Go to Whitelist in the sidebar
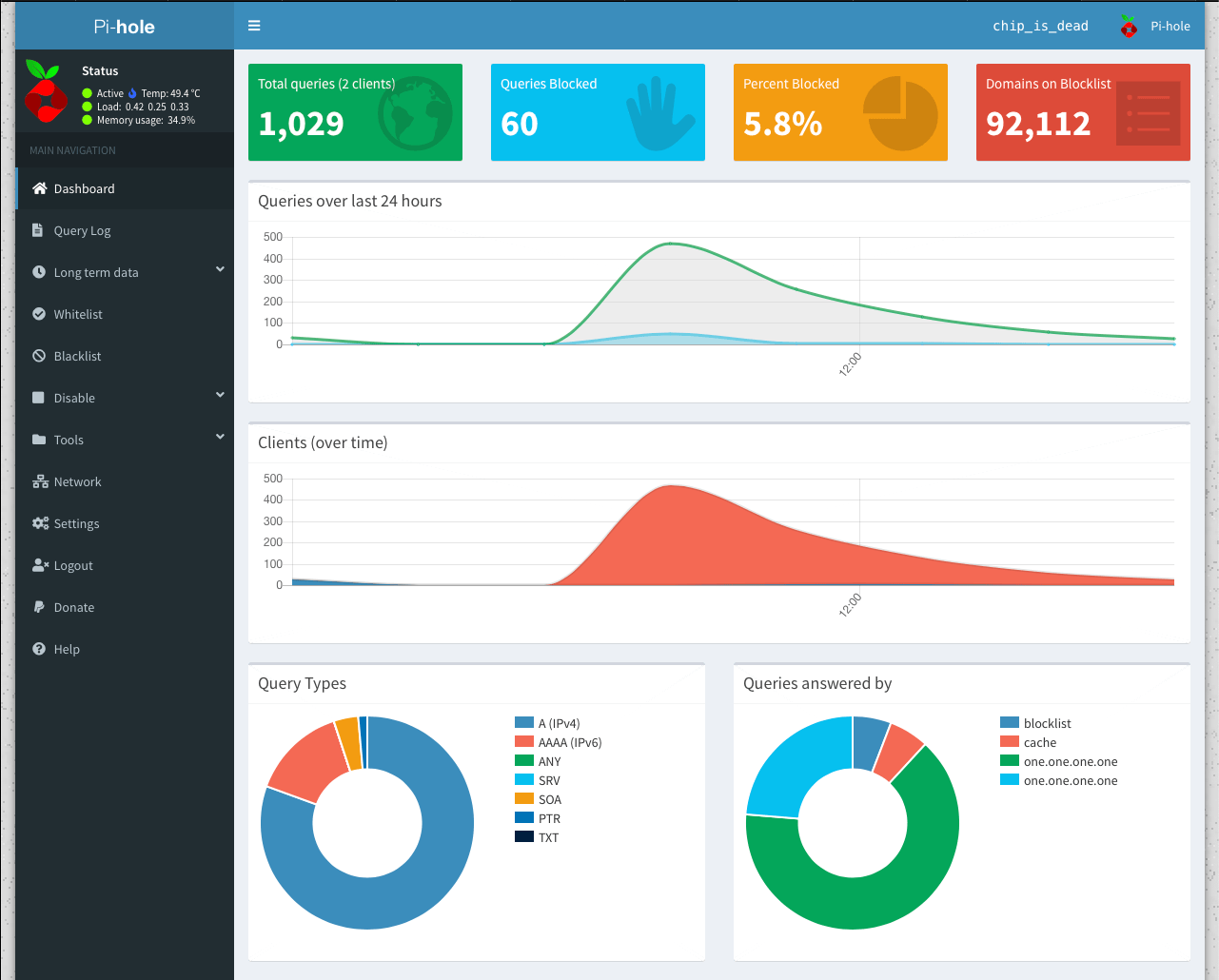Image resolution: width=1219 pixels, height=980 pixels. [x=125, y=314]
